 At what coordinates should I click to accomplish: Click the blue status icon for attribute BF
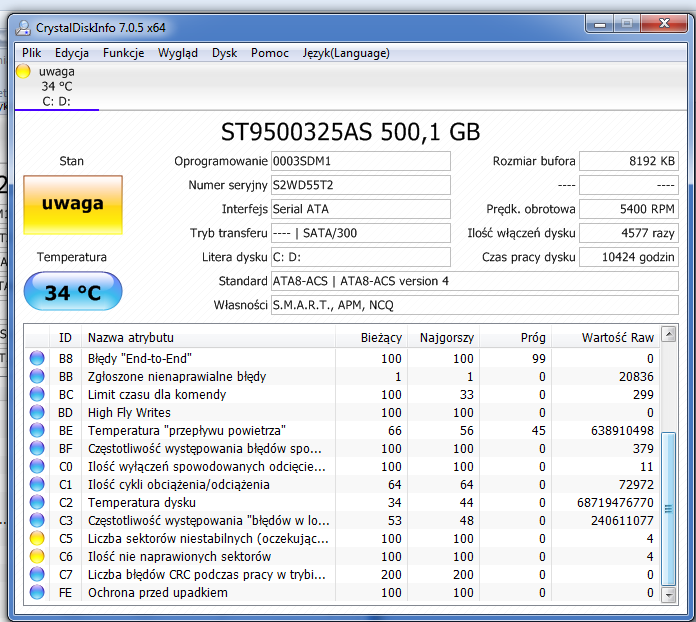(x=37, y=448)
